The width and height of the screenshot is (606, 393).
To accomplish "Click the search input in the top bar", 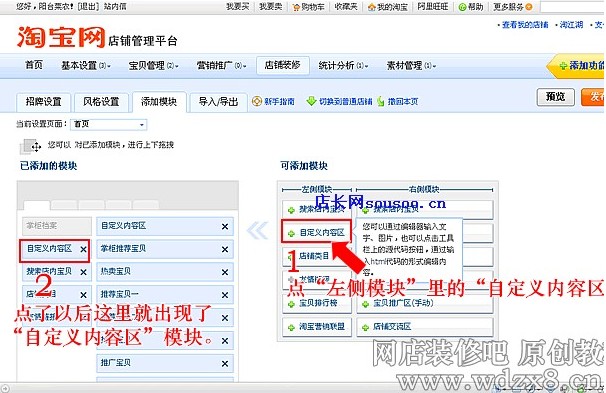I will point(572,7).
